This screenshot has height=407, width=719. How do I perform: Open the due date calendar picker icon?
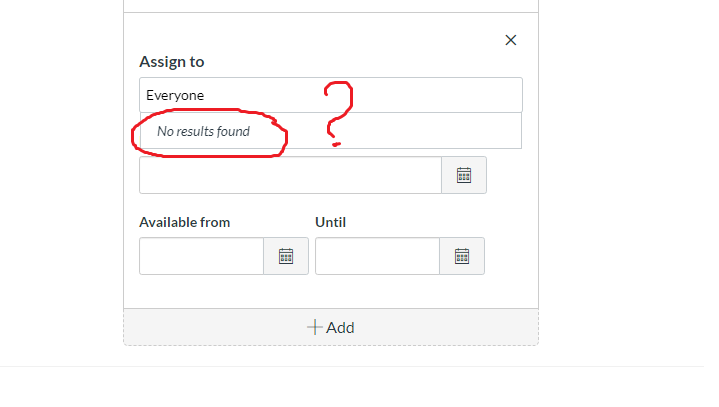click(x=463, y=175)
